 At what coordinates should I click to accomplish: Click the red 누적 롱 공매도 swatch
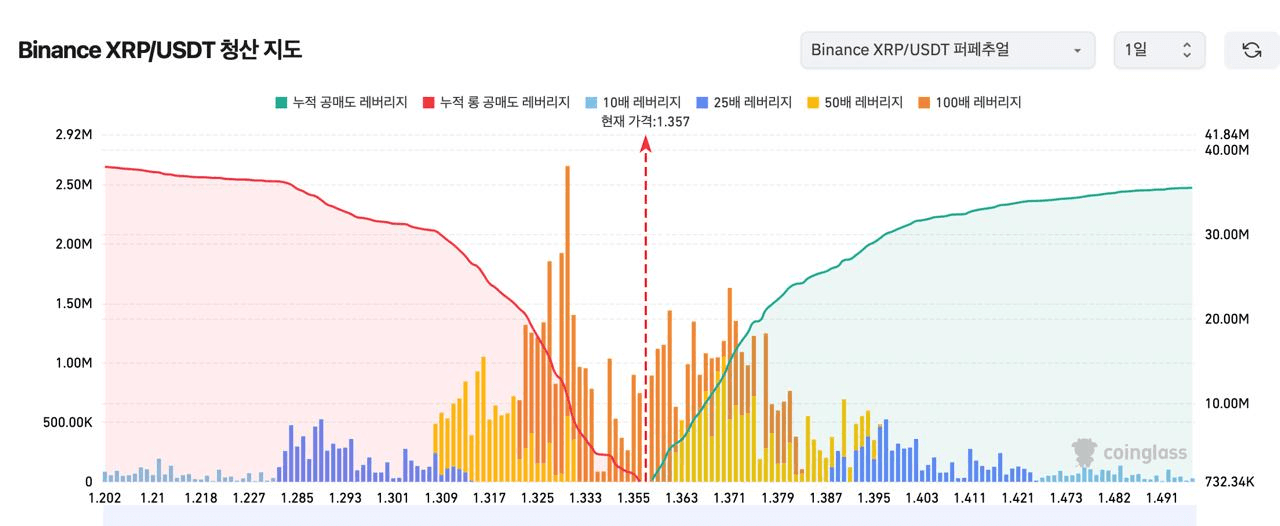[x=428, y=102]
